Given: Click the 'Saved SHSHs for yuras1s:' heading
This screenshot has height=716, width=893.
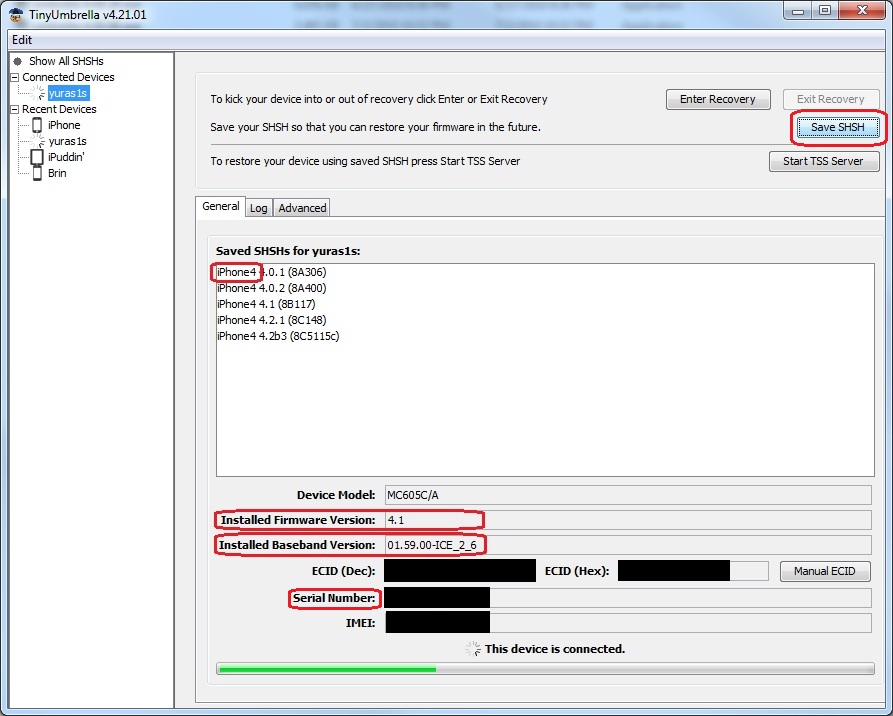Looking at the screenshot, I should click(288, 251).
